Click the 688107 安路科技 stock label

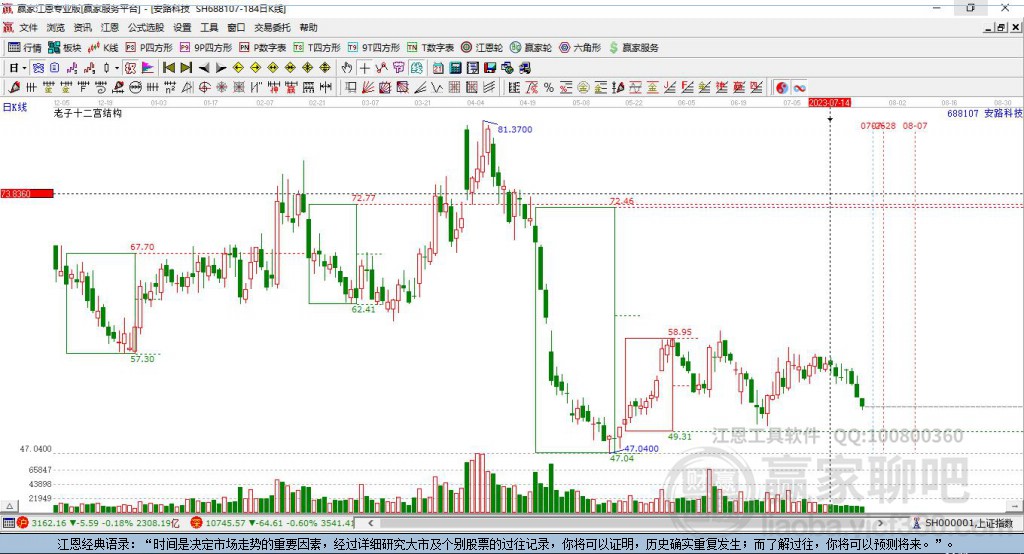pos(985,113)
